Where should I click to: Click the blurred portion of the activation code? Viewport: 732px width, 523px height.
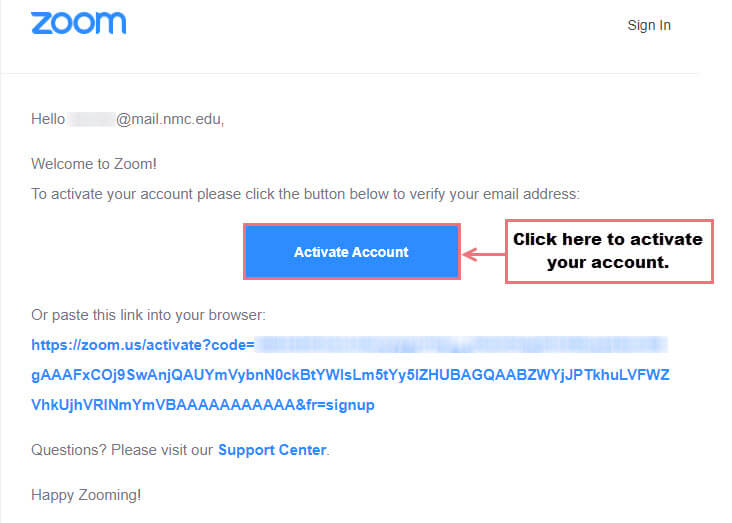coord(462,345)
